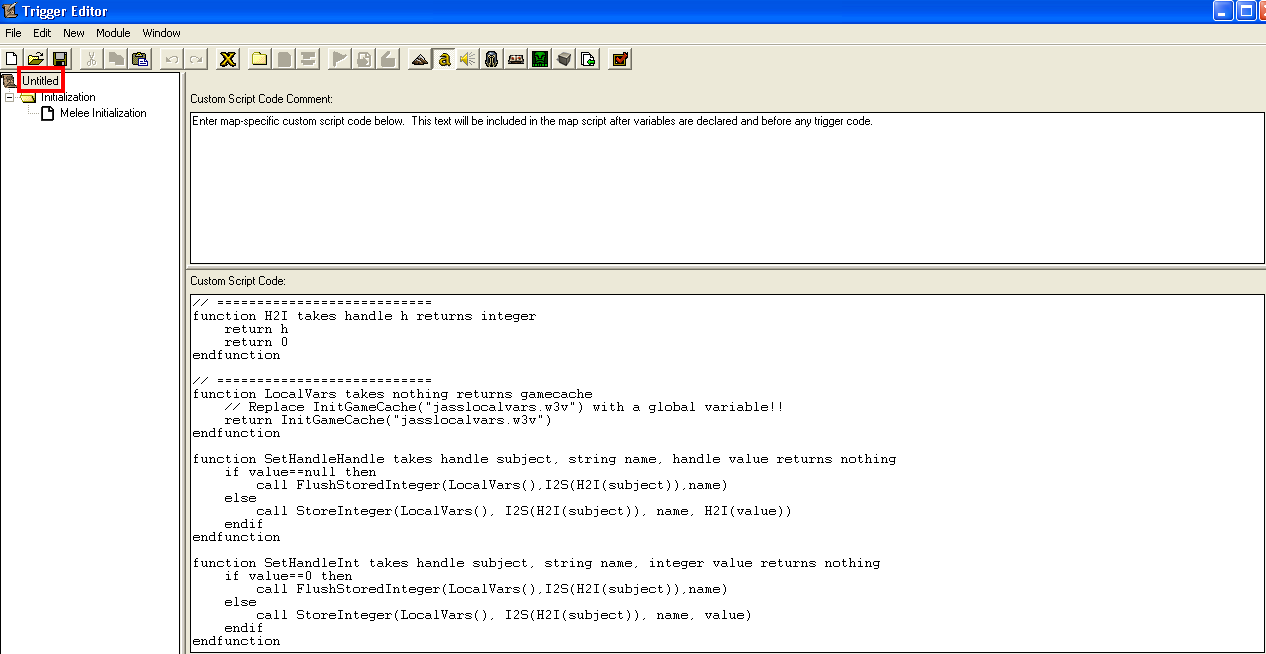Select the Untitled map root node
1266x654 pixels.
[x=41, y=81]
